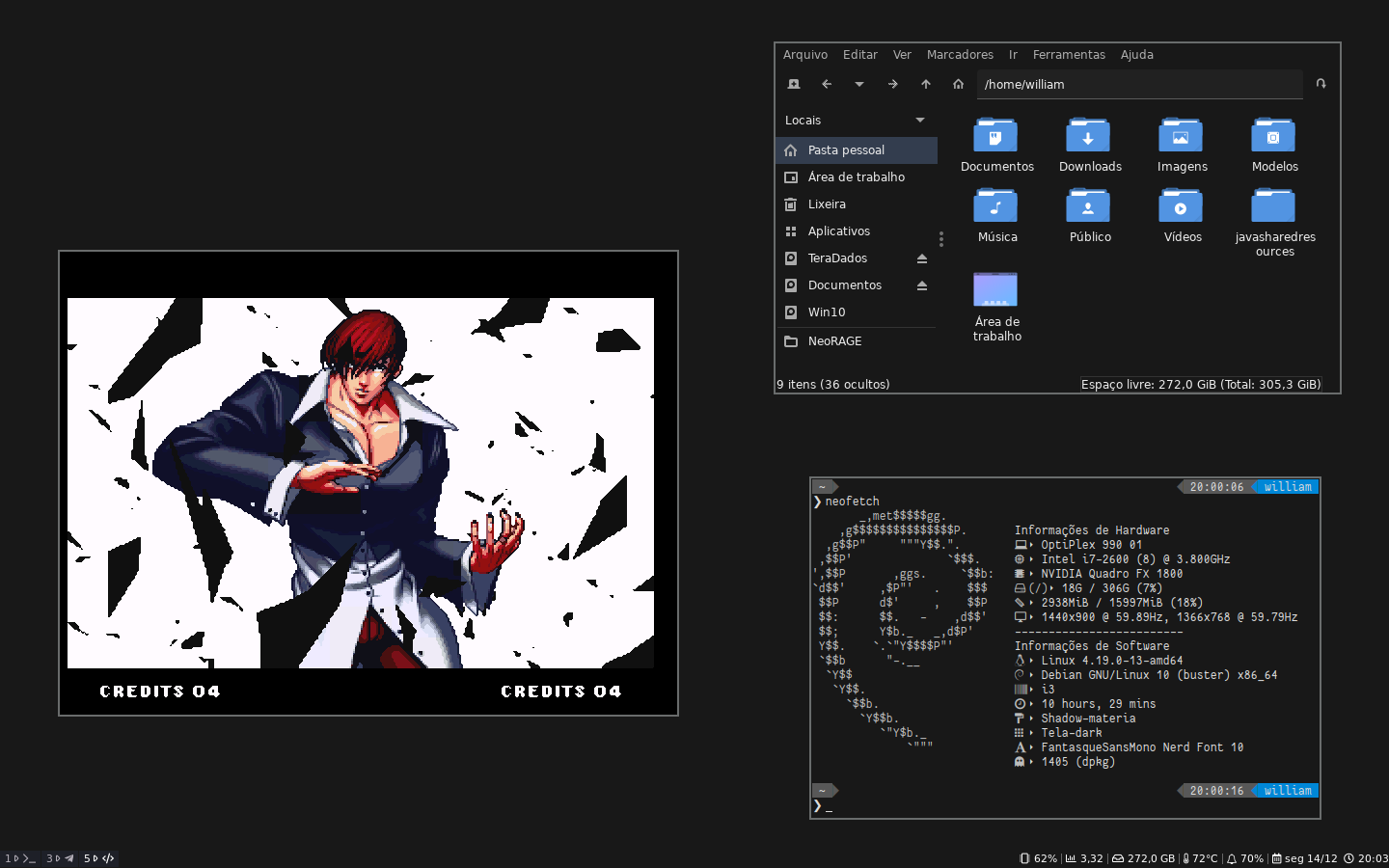Select Lixeira in the sidebar
Screen dimensions: 1389x868
827,204
